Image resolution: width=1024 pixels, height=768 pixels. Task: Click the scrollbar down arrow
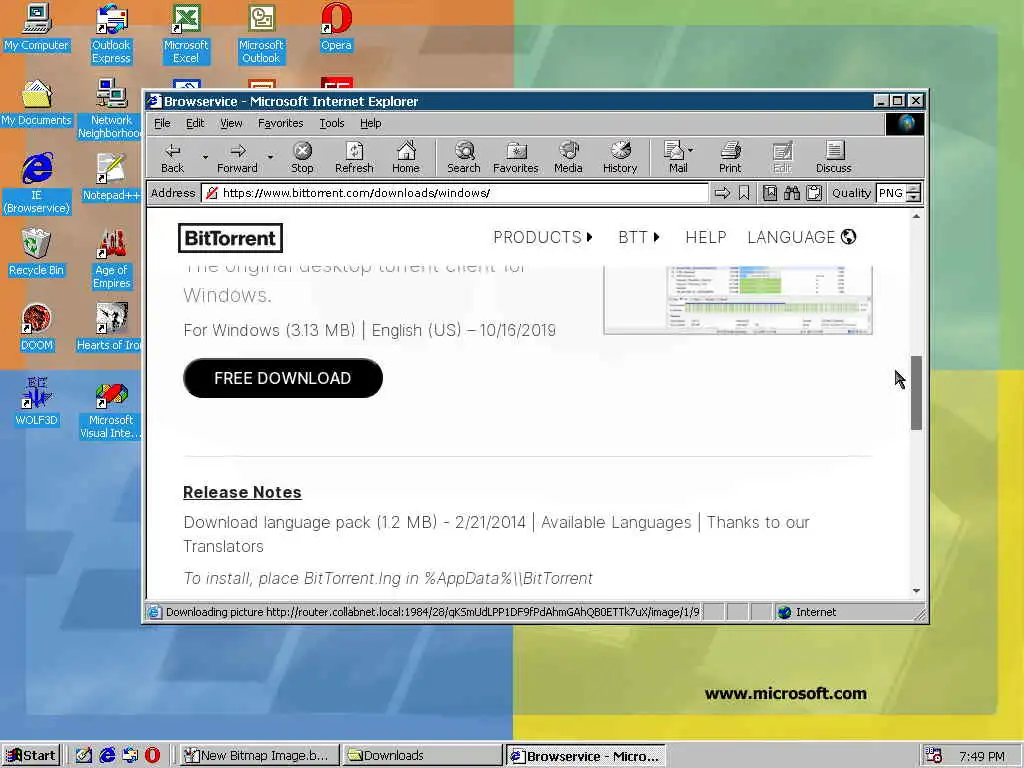916,590
